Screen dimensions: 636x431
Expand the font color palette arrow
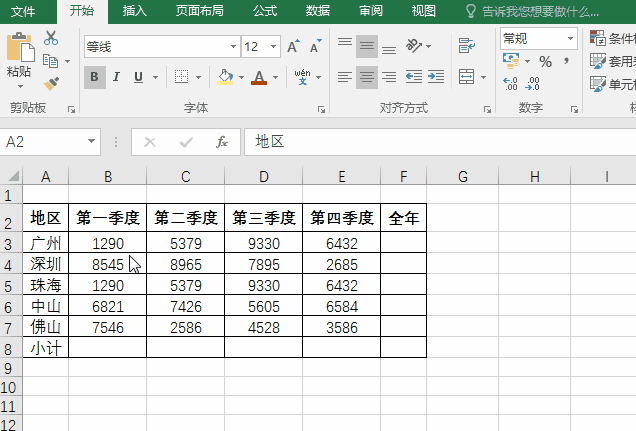click(x=275, y=77)
